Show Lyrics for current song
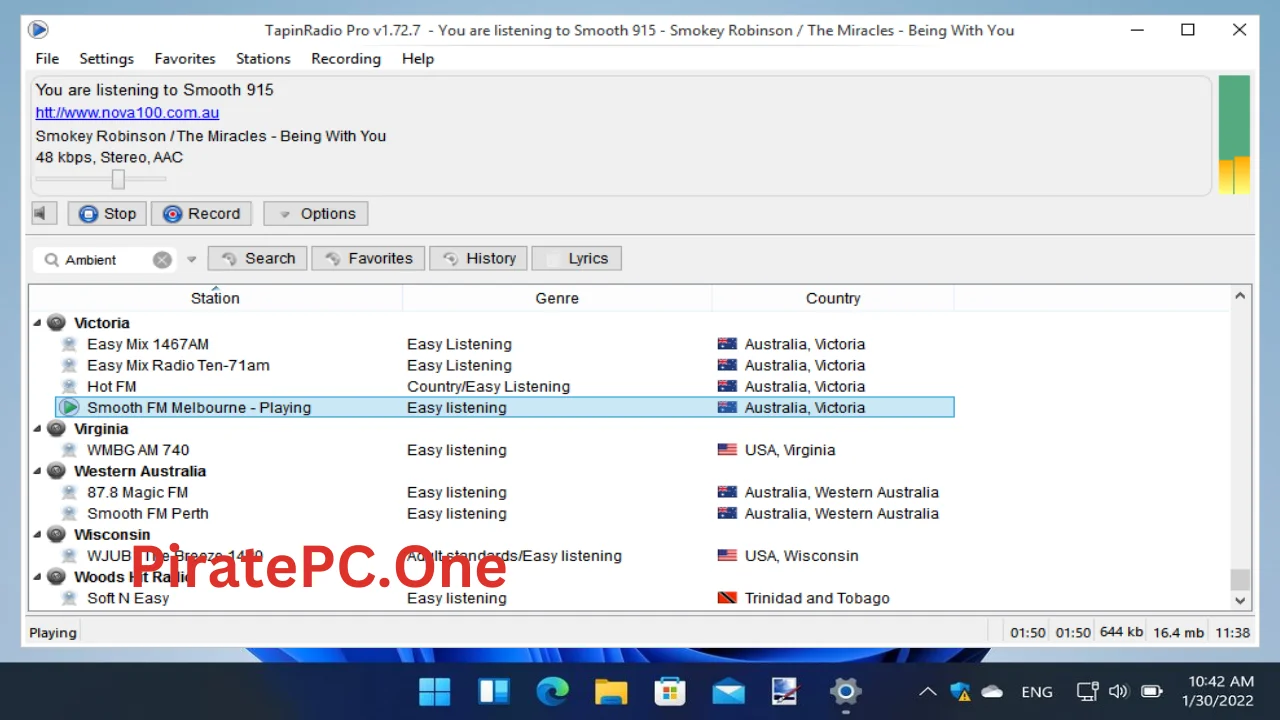 pyautogui.click(x=576, y=258)
